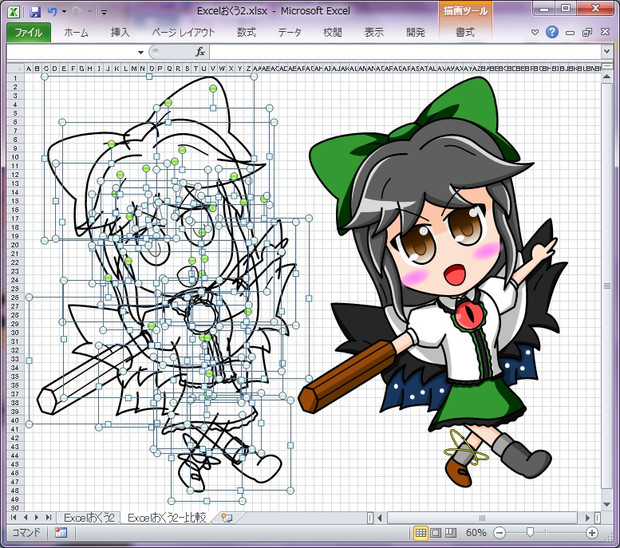620x548 pixels.
Task: Click the macro recording icon in status bar
Action: click(x=61, y=533)
